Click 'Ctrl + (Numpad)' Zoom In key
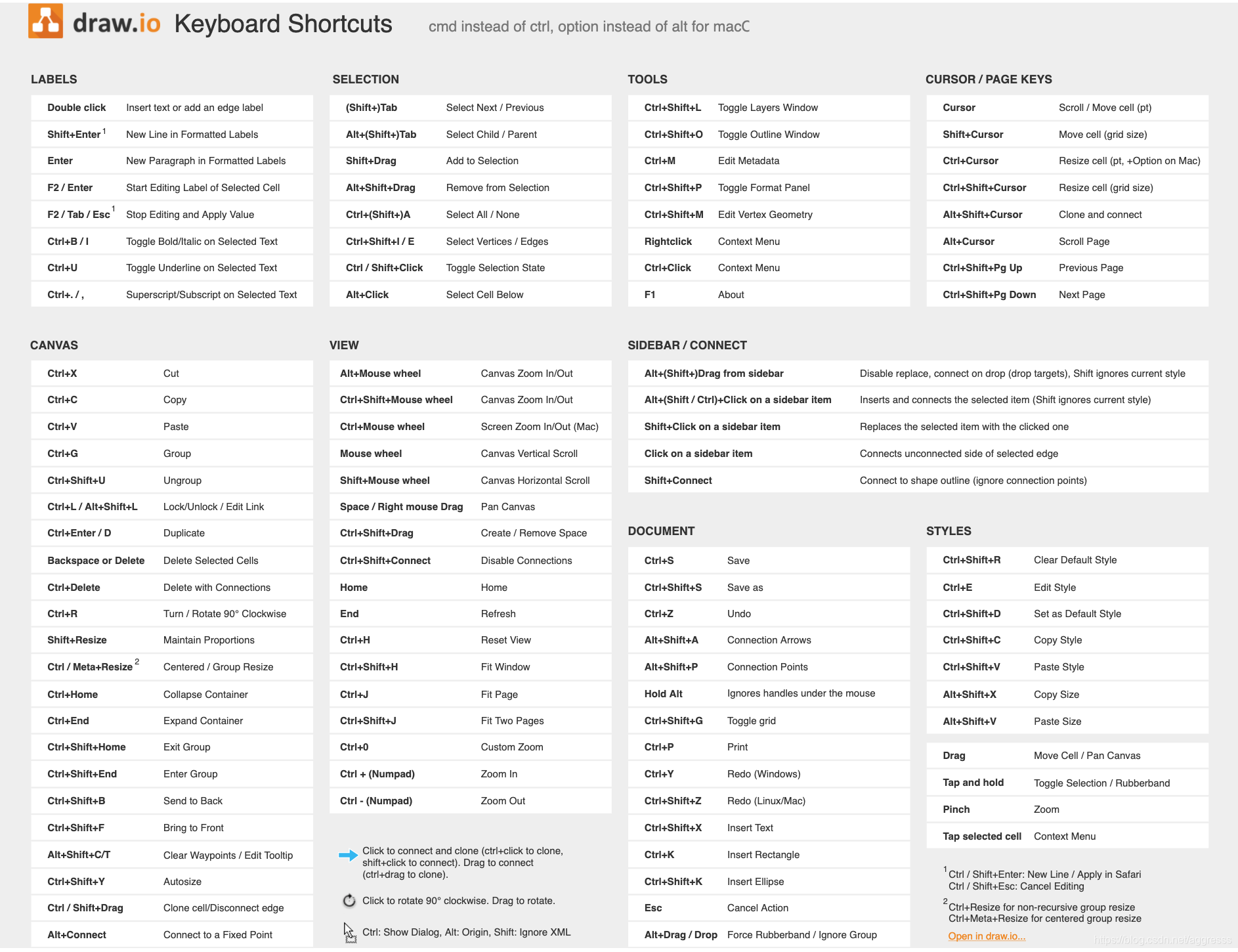The image size is (1238, 952). click(x=377, y=774)
